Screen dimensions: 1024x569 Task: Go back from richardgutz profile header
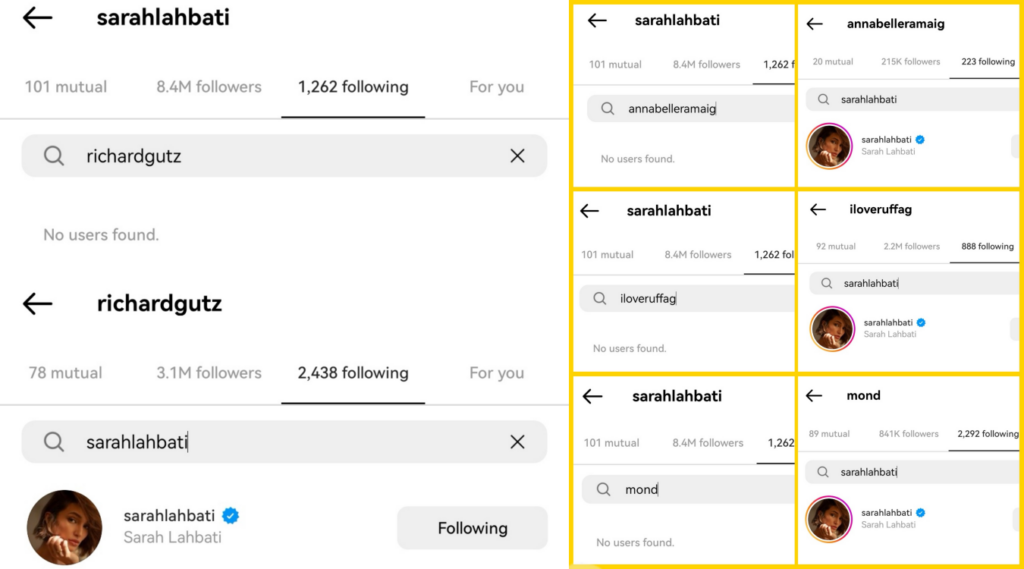[x=37, y=304]
